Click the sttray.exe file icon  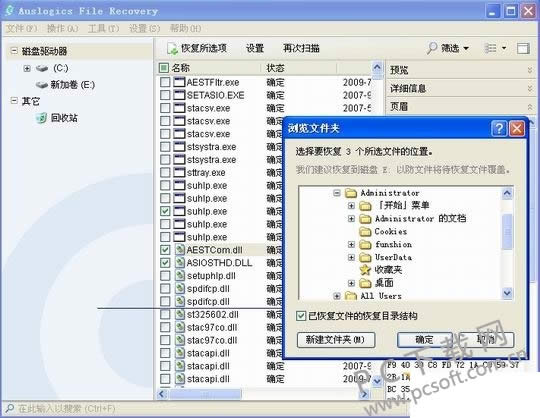pos(179,173)
